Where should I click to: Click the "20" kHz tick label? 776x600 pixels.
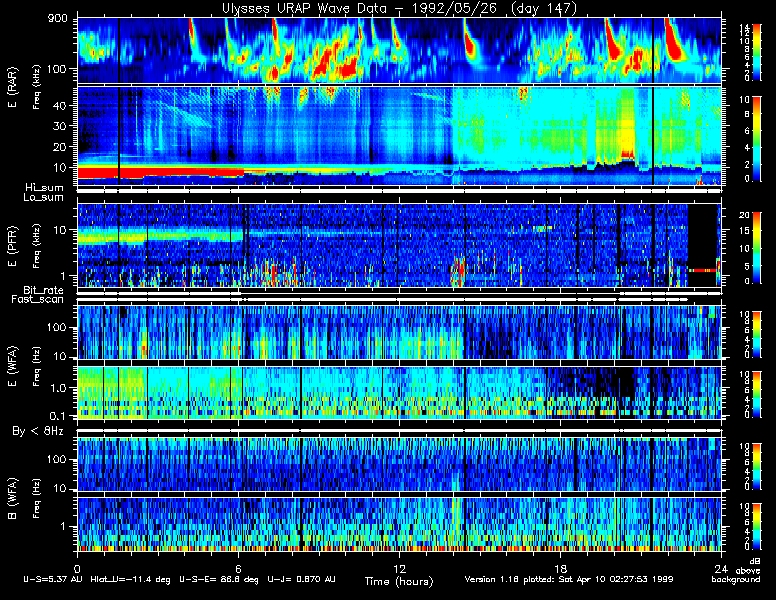59,147
